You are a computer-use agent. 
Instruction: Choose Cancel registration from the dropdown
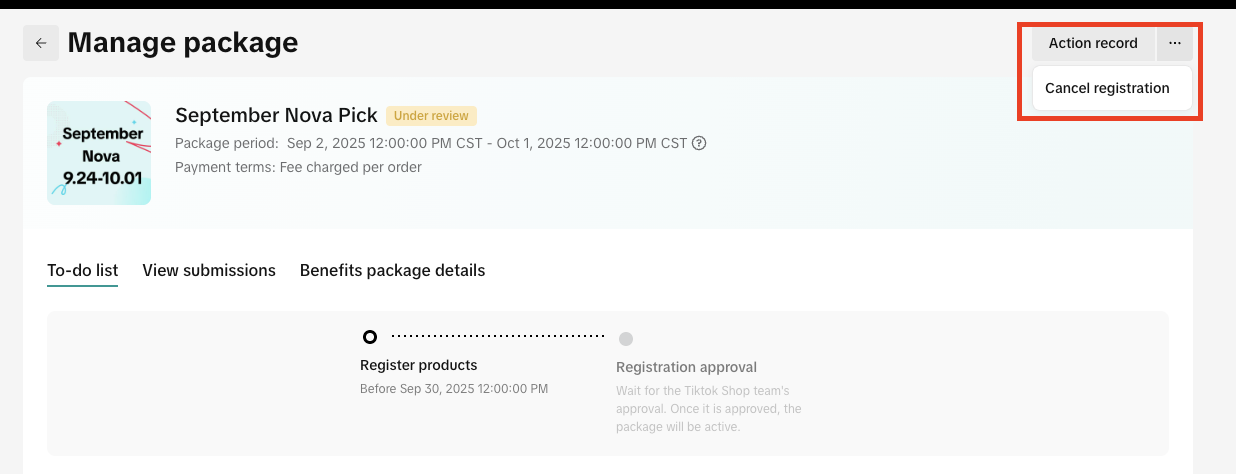[x=1107, y=88]
